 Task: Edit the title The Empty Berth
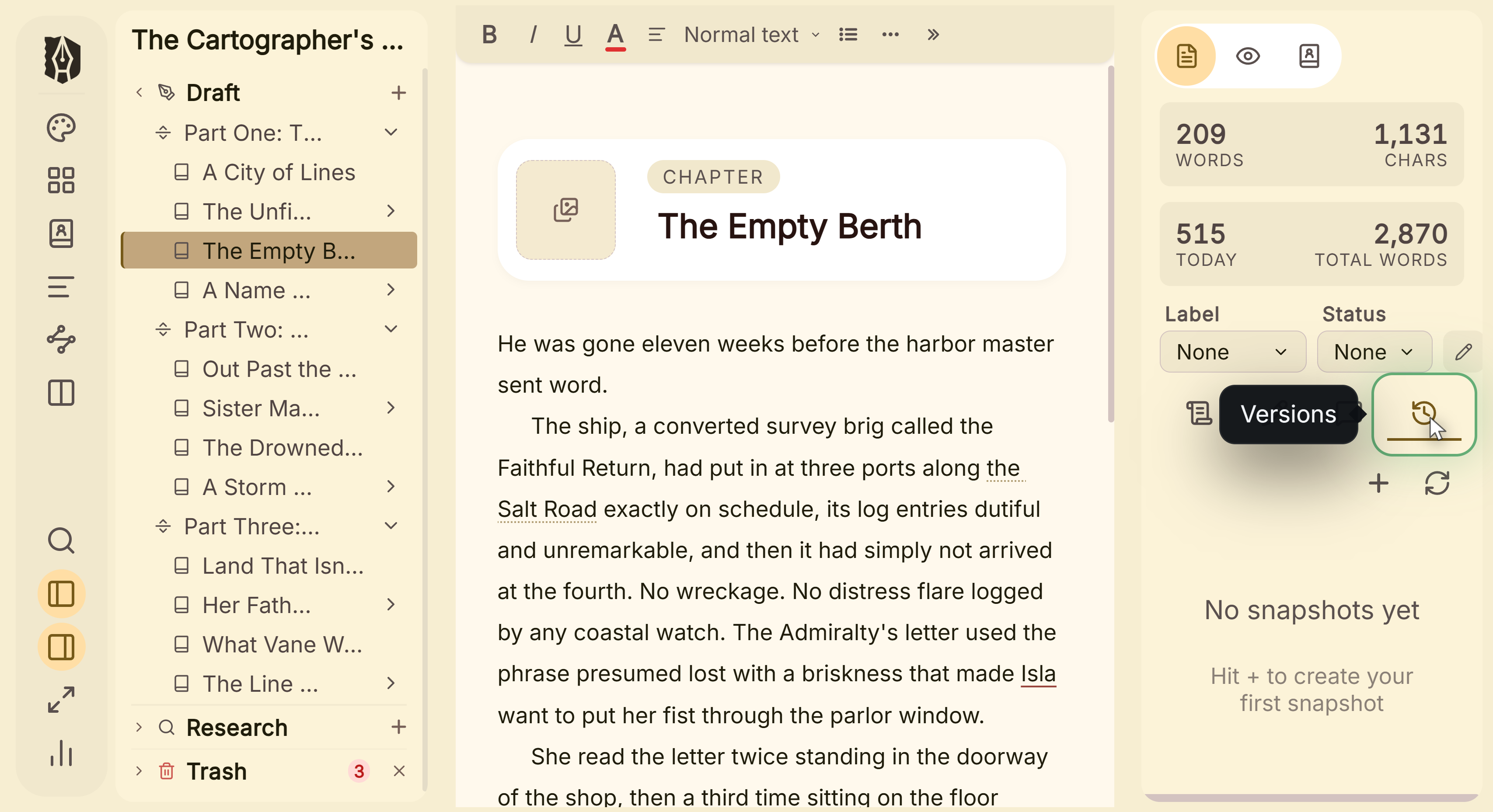789,226
